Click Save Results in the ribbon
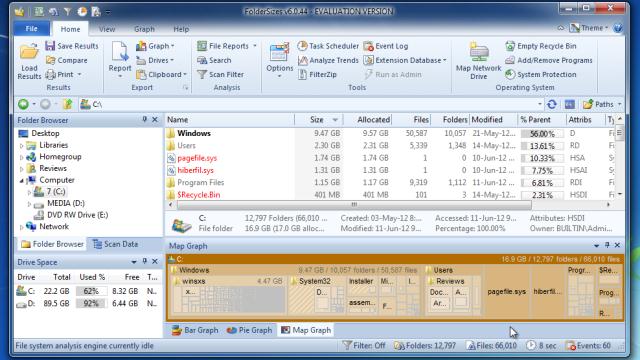The height and width of the screenshot is (360, 640). [72, 46]
